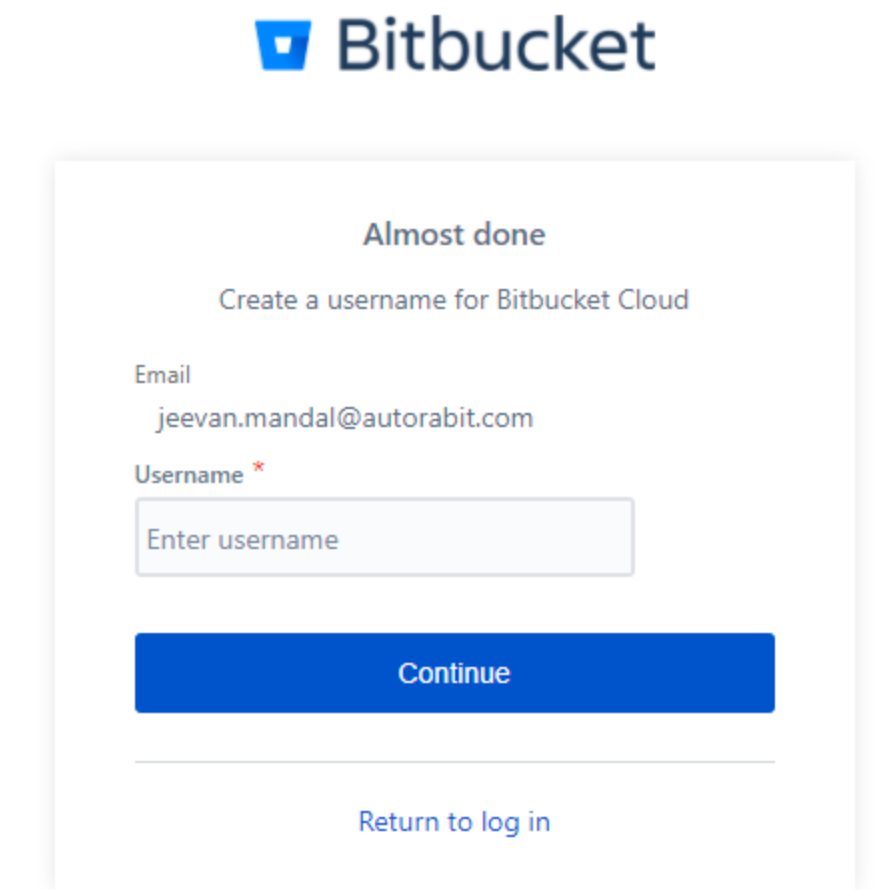Click the Enter username placeholder text
890x890 pixels.
[x=243, y=540]
